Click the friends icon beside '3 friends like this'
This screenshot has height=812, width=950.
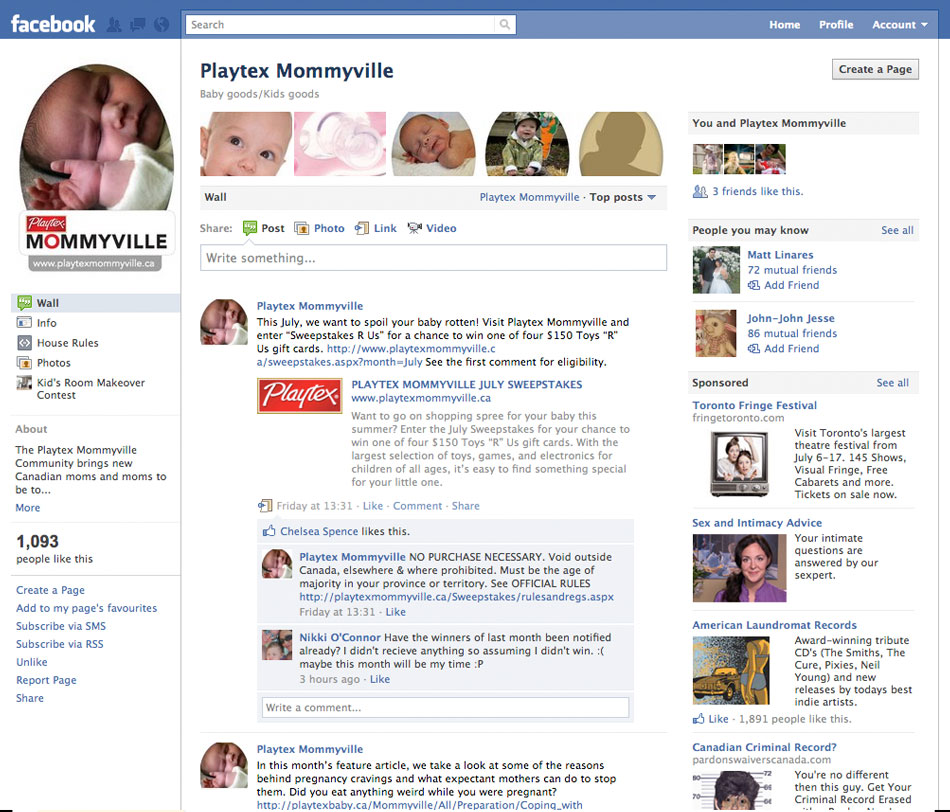tap(700, 191)
